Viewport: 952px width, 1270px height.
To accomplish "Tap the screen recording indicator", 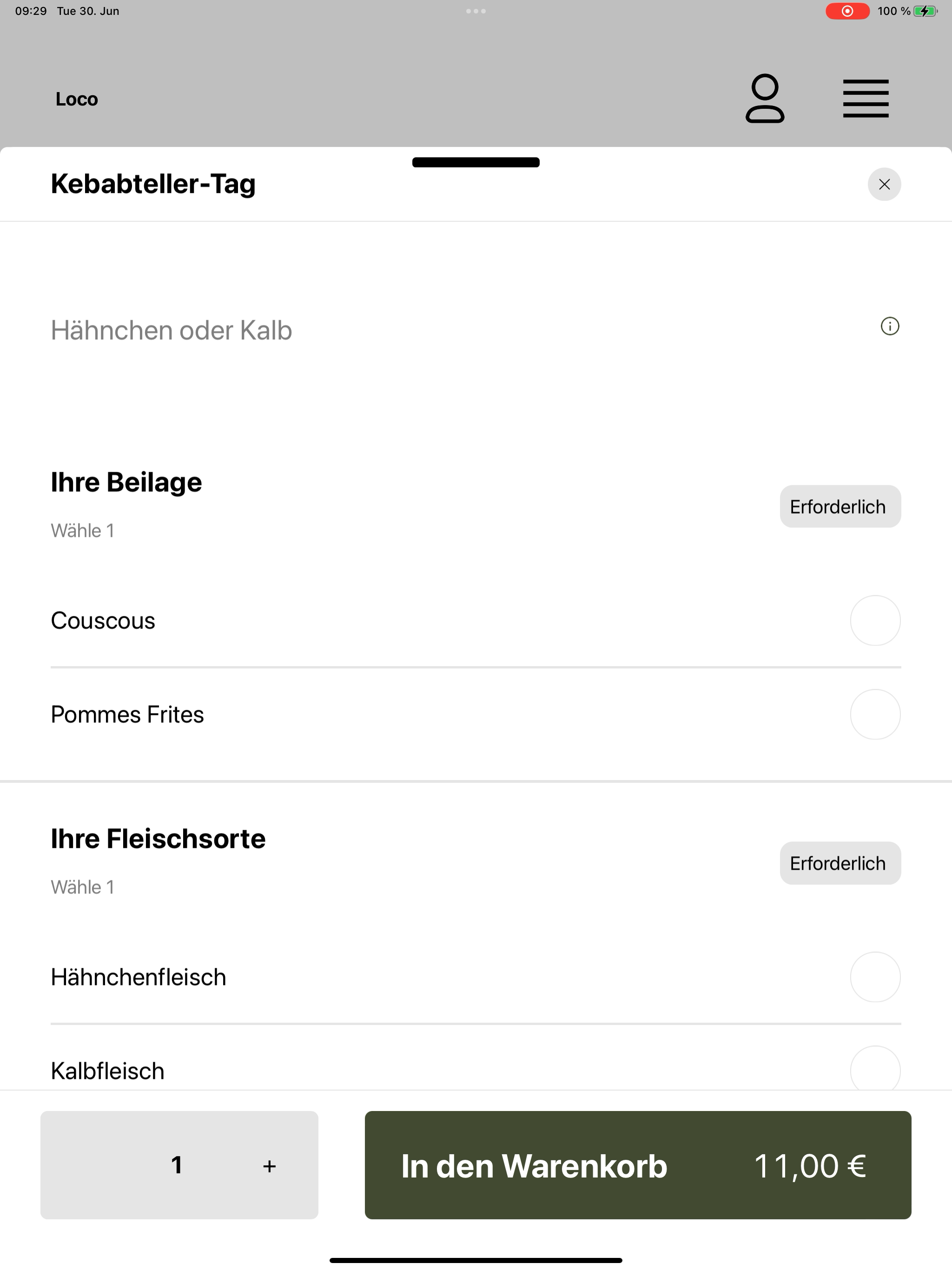I will [x=847, y=11].
